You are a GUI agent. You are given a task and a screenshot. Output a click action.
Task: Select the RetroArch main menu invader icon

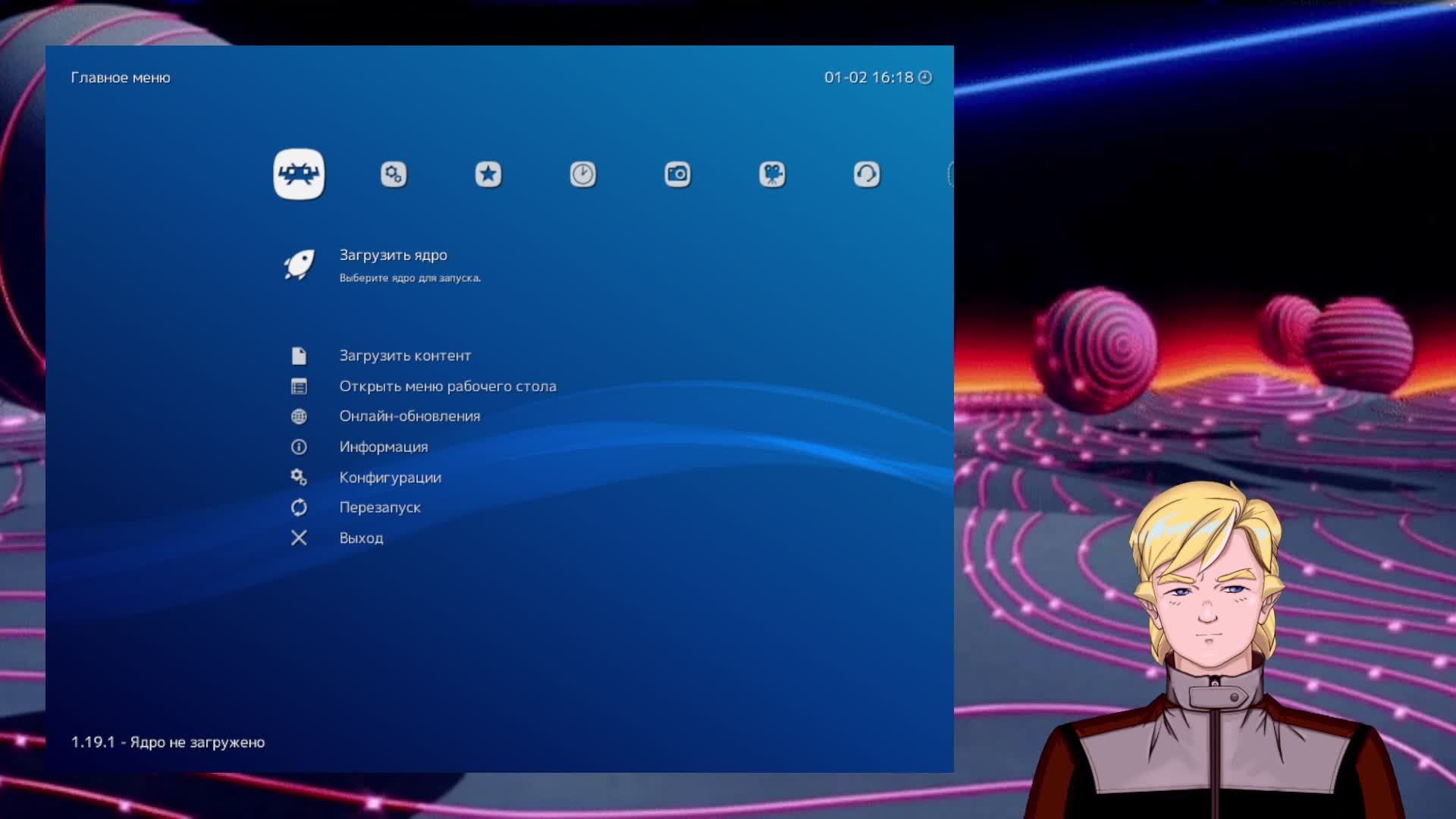(x=299, y=174)
